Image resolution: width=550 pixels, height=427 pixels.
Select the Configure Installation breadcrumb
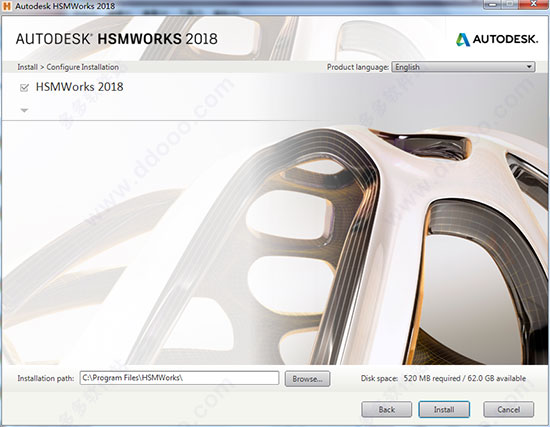click(83, 67)
